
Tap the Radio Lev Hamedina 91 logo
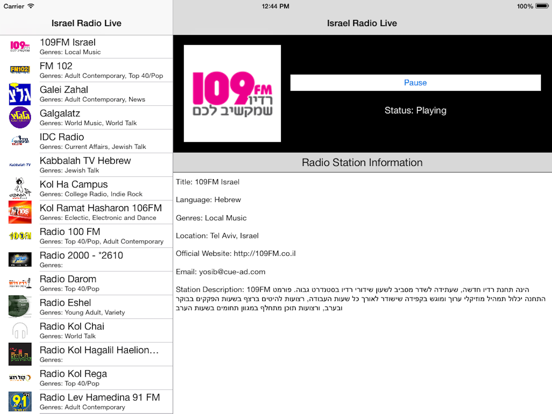(20, 401)
